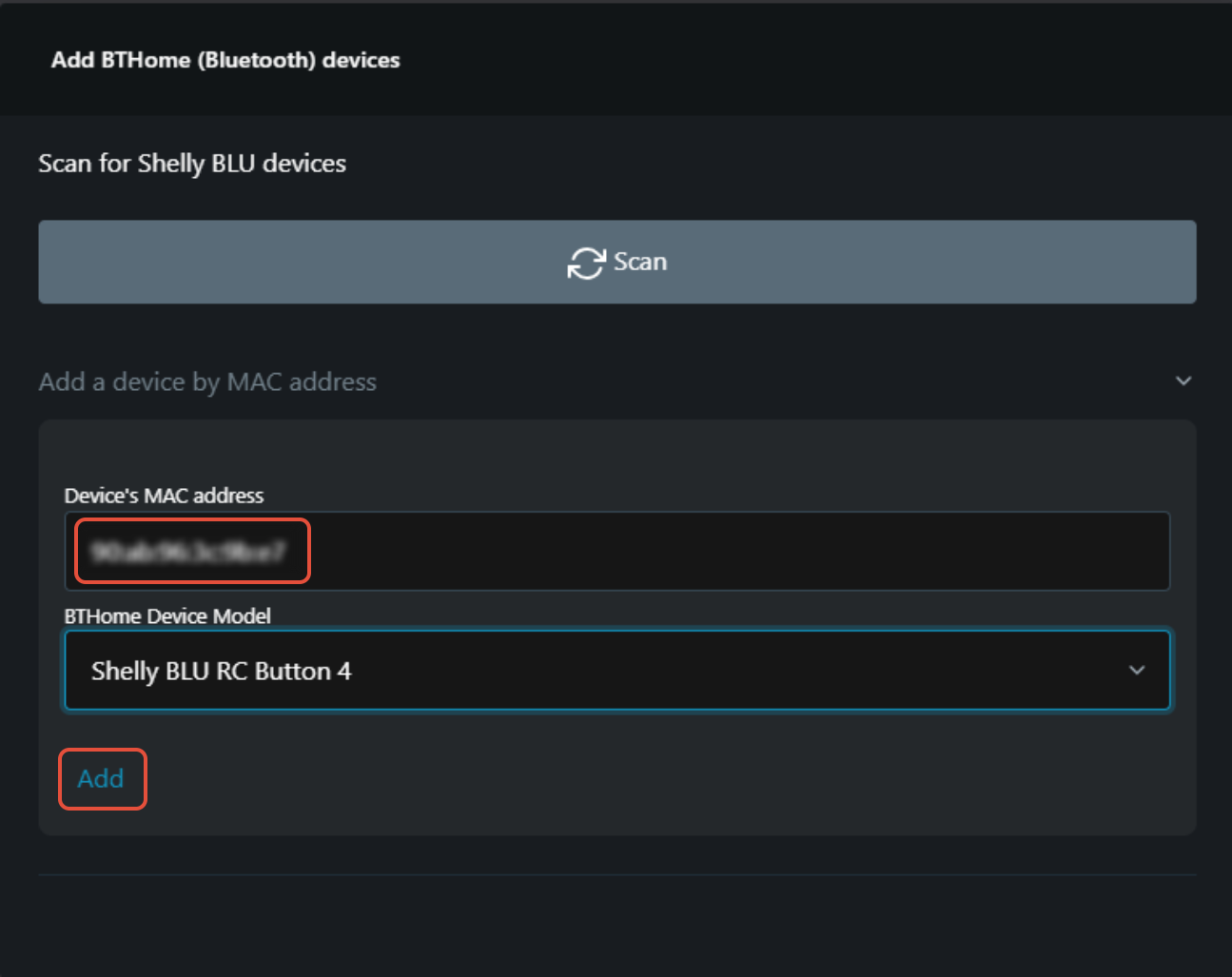Click empty panel area right of Add button
Image resolution: width=1232 pixels, height=977 pixels.
coord(666,779)
